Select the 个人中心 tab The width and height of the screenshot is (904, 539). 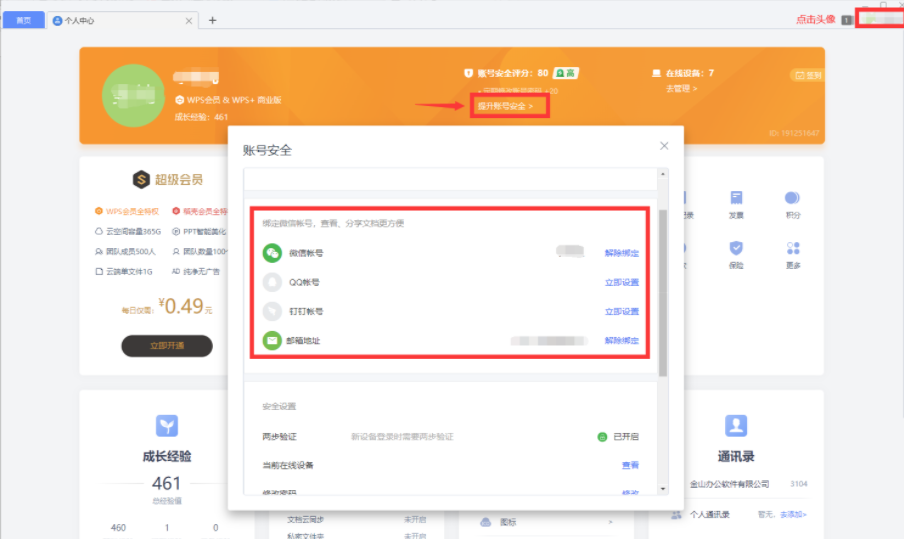(x=123, y=21)
